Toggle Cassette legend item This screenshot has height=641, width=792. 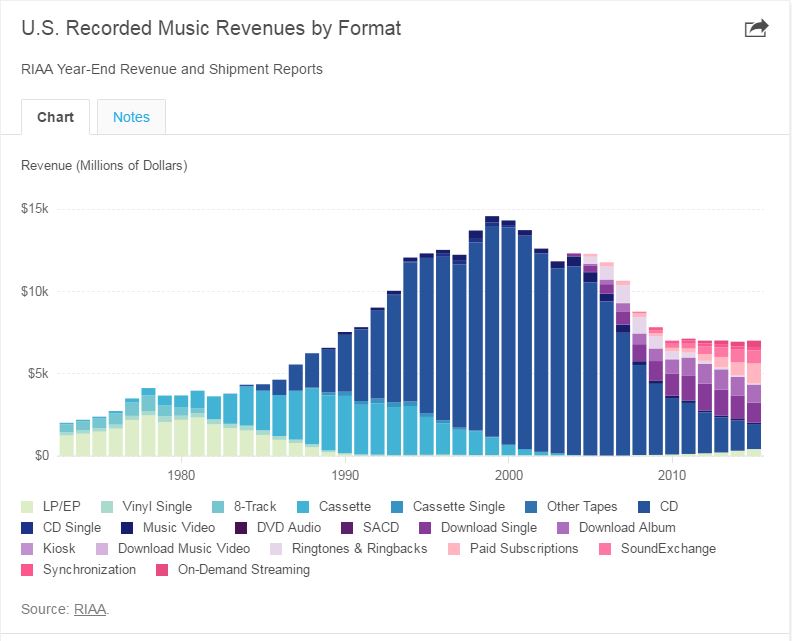pyautogui.click(x=344, y=506)
